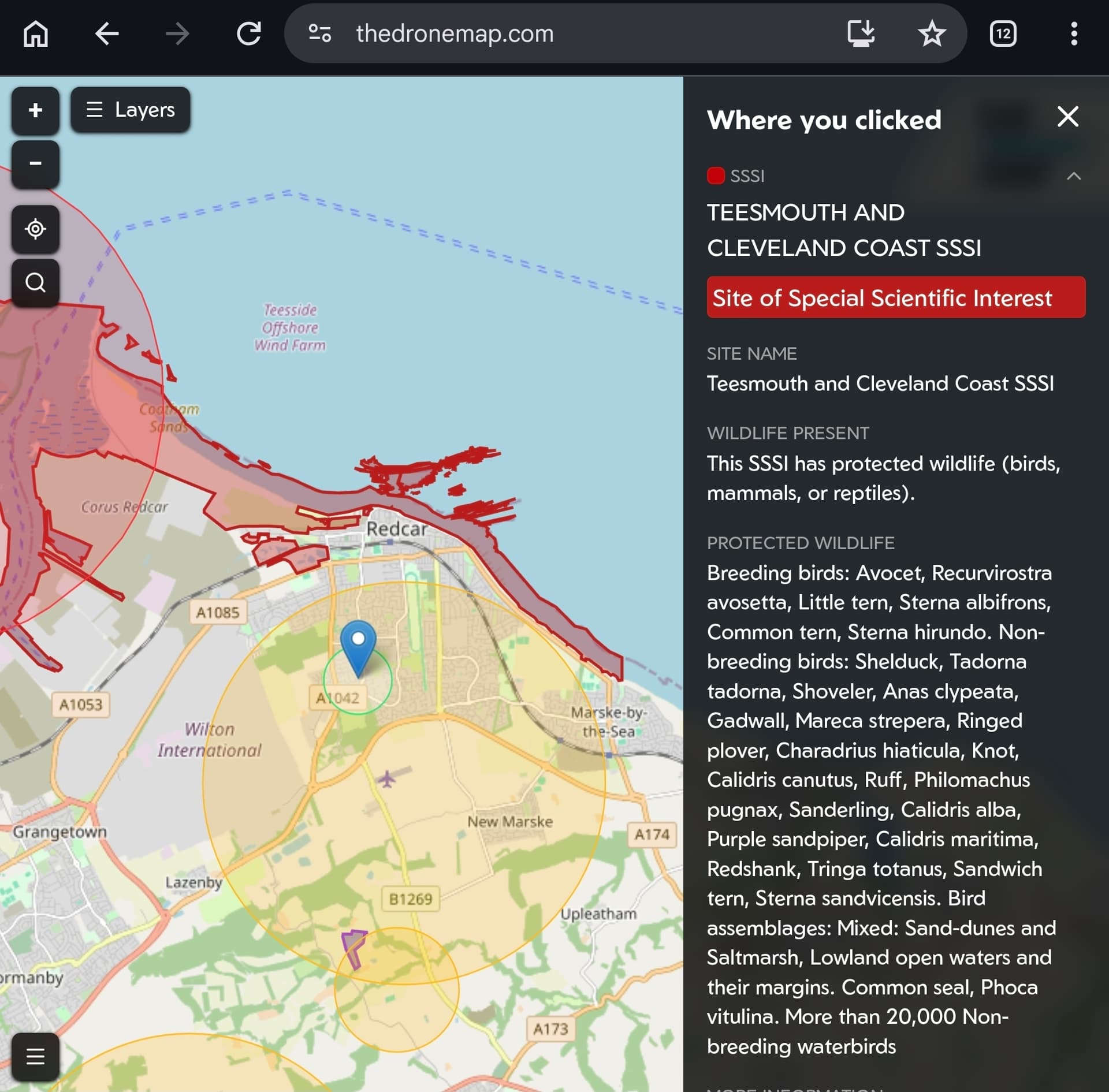Click the blue location pin marker
Viewport: 1109px width, 1092px height.
pos(358,645)
